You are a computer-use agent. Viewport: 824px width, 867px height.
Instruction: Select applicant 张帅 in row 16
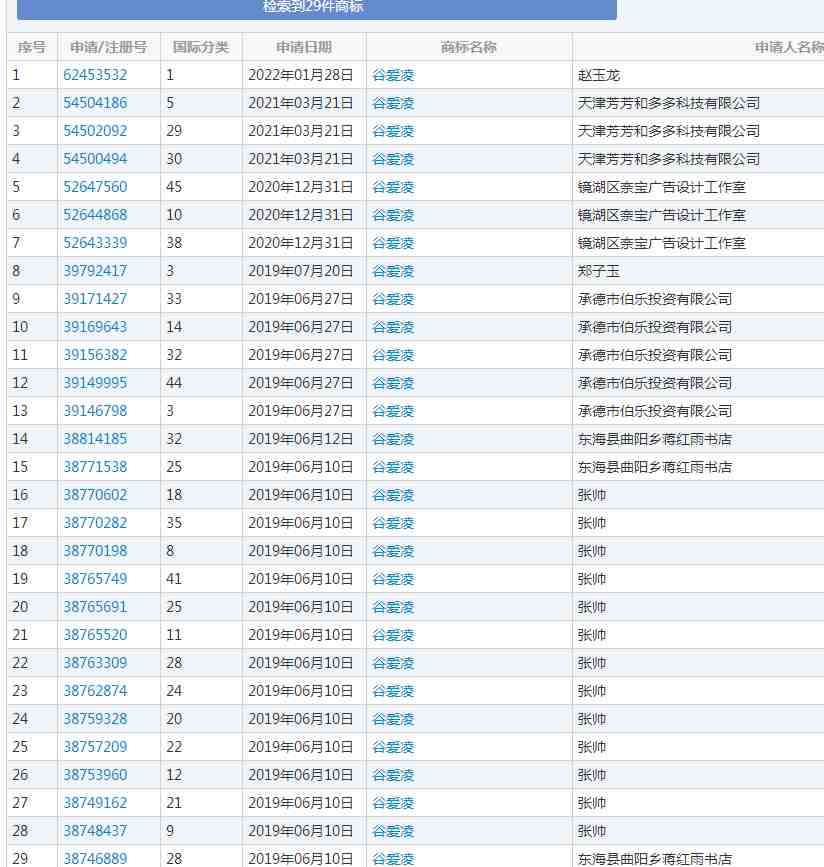(592, 495)
